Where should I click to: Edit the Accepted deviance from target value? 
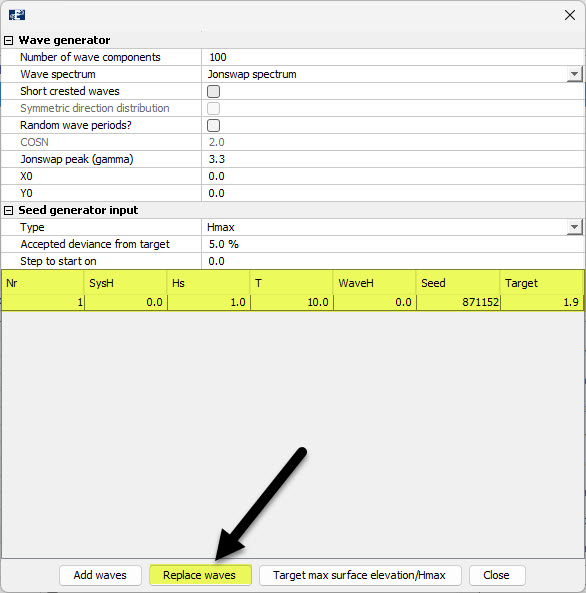[393, 244]
